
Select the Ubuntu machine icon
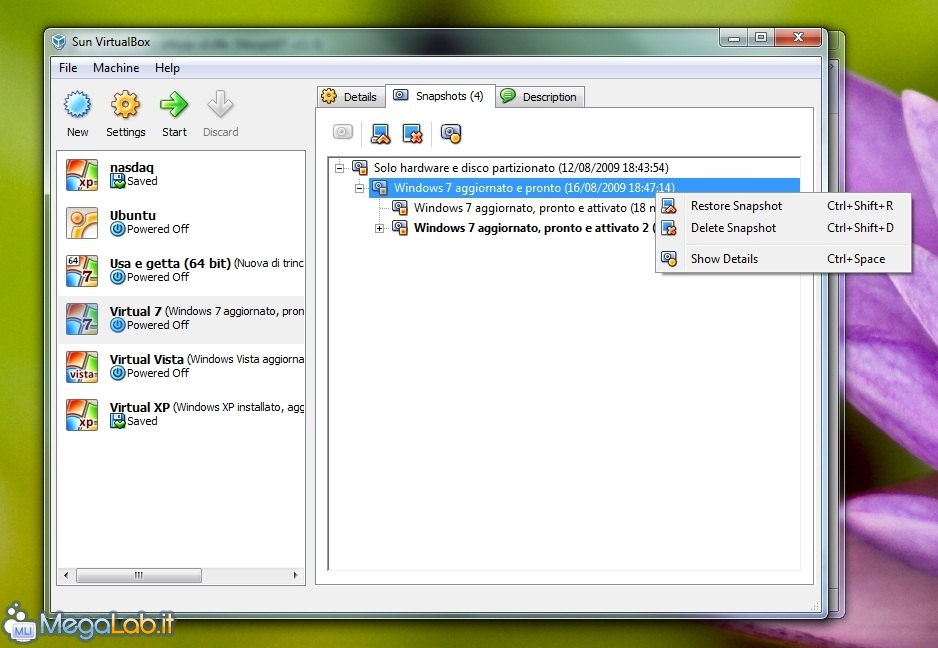(82, 223)
